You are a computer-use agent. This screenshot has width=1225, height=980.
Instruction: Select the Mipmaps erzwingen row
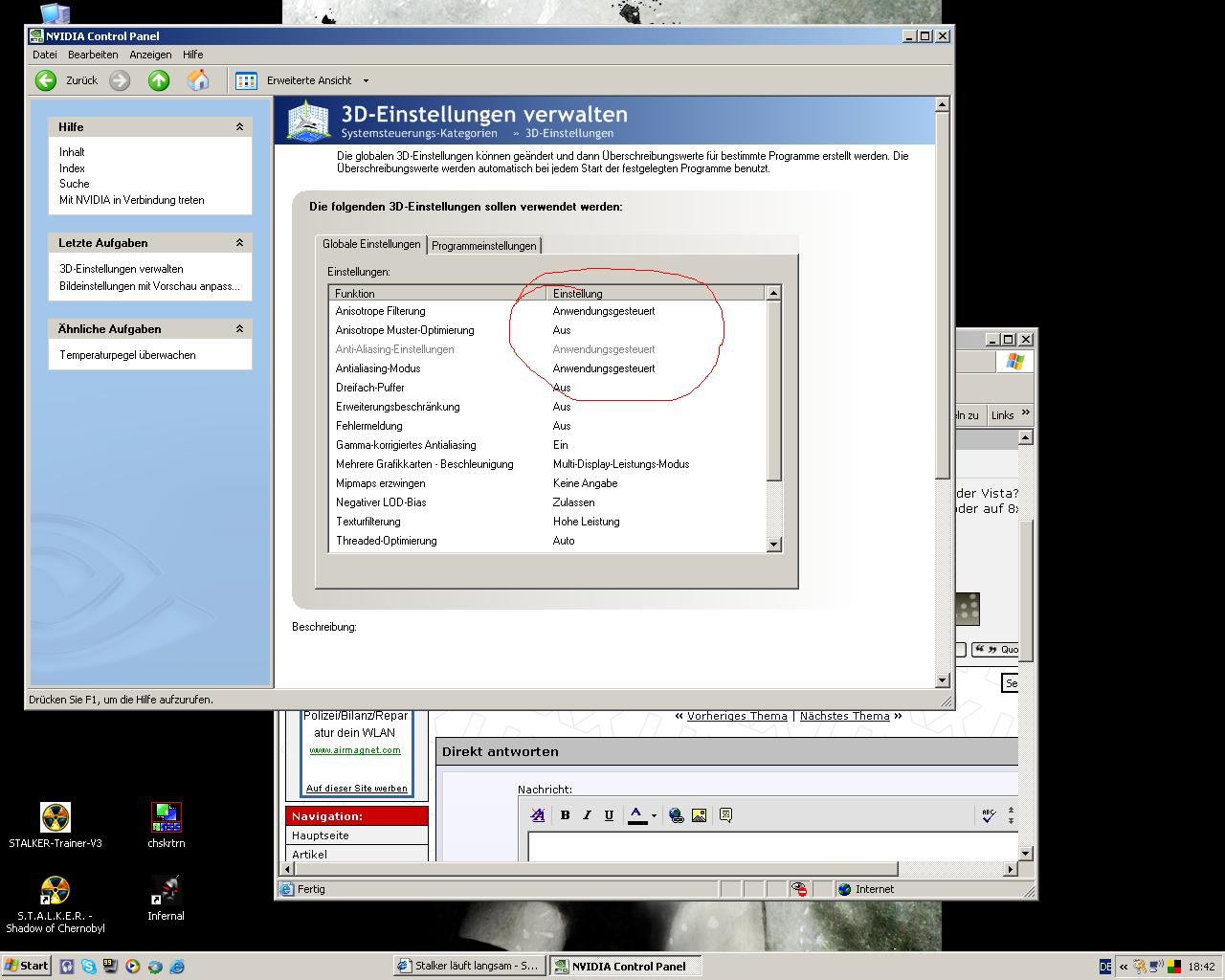click(547, 483)
